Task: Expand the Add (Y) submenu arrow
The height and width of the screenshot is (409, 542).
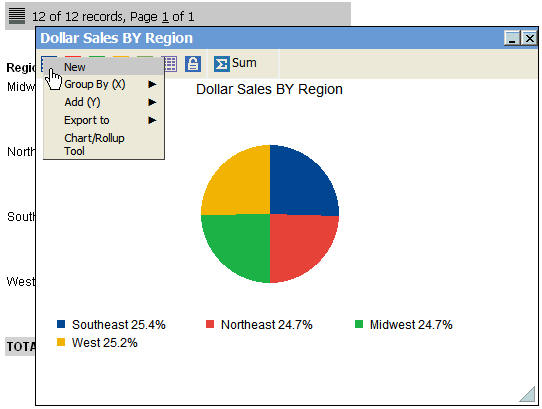Action: (152, 102)
